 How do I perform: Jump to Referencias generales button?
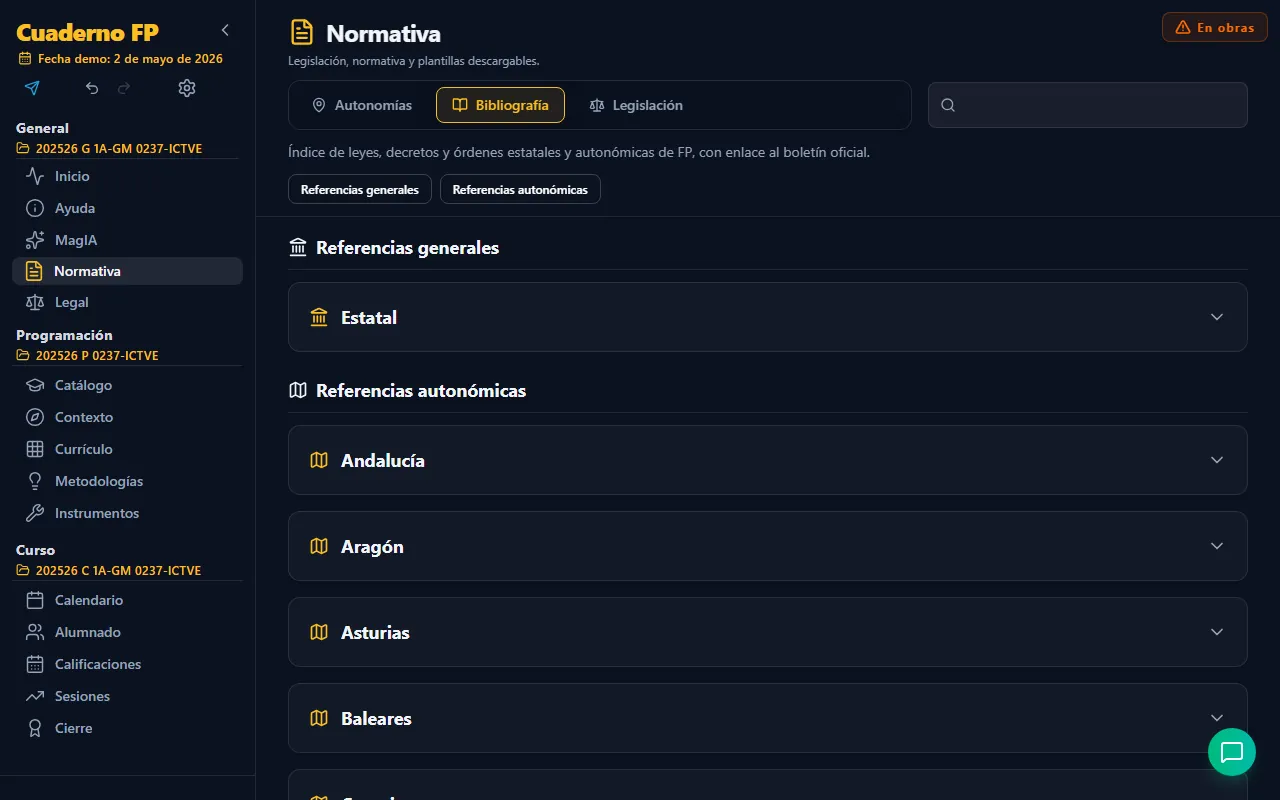pyautogui.click(x=360, y=189)
